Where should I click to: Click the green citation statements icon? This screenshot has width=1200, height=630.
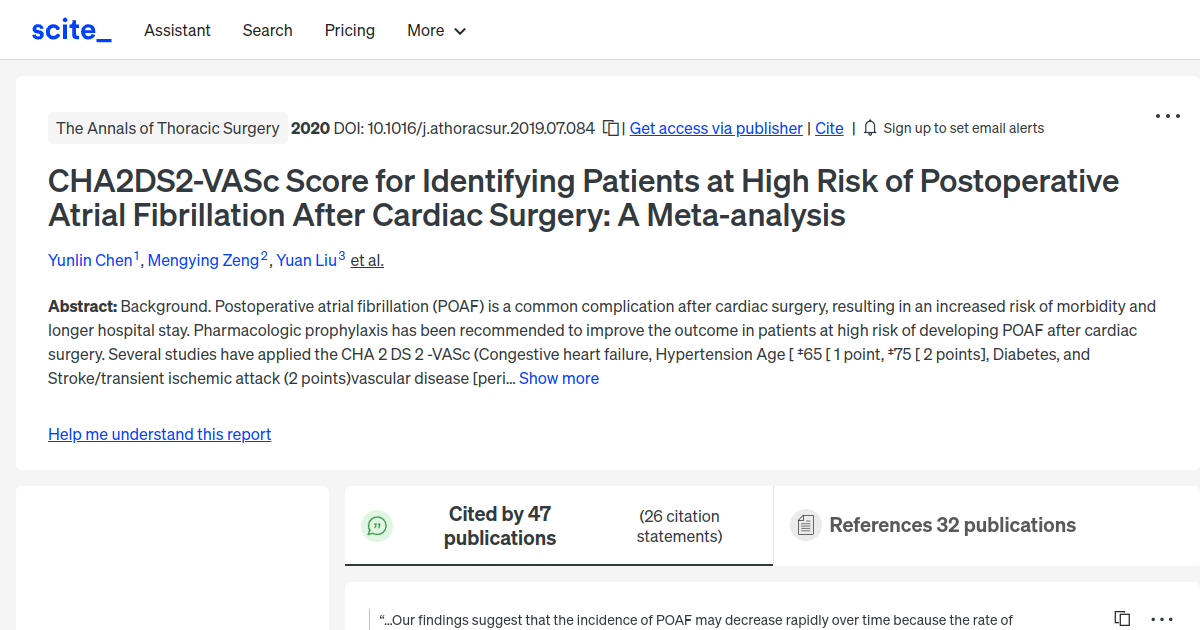click(377, 525)
